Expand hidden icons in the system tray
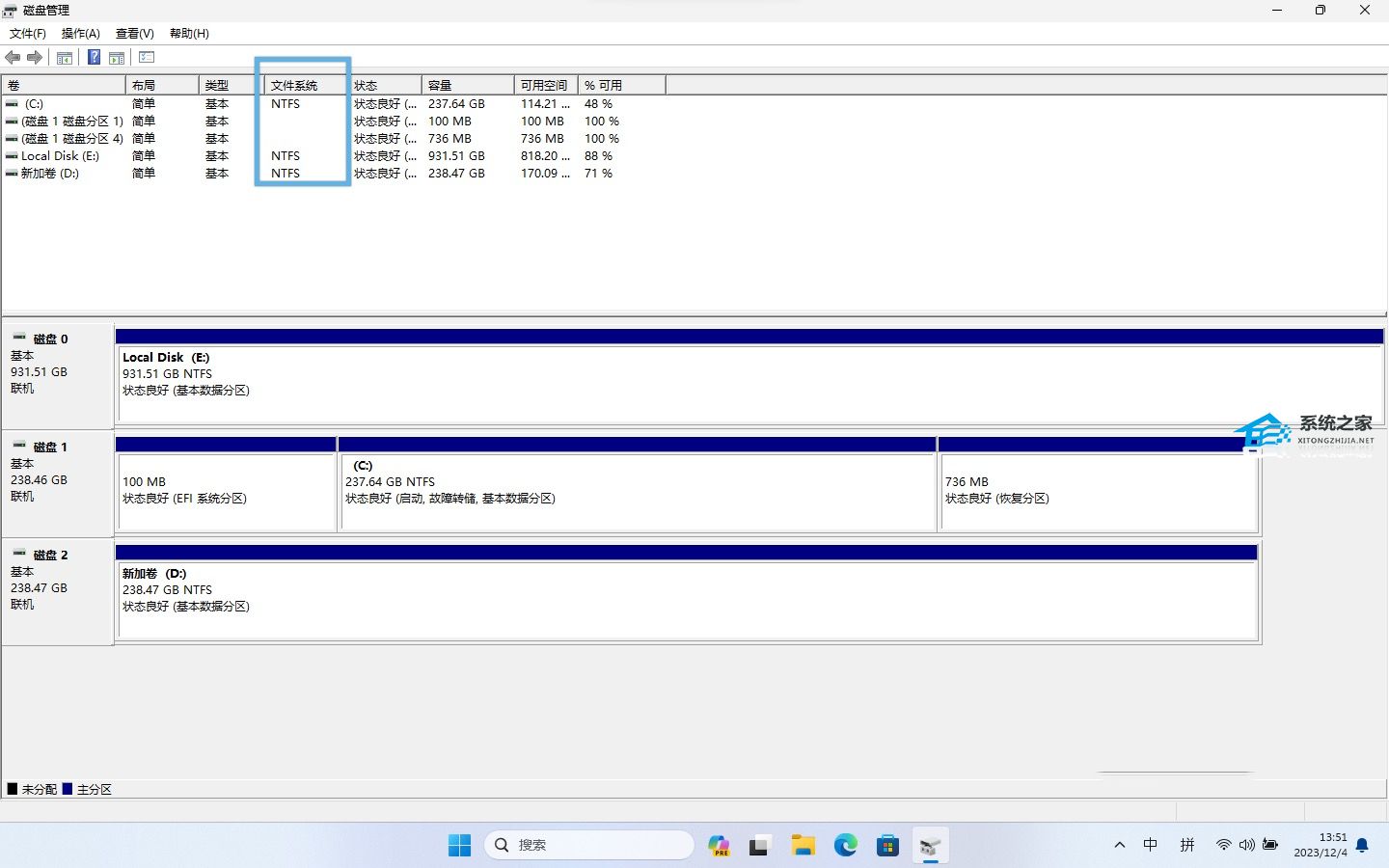1389x868 pixels. pos(1119,845)
